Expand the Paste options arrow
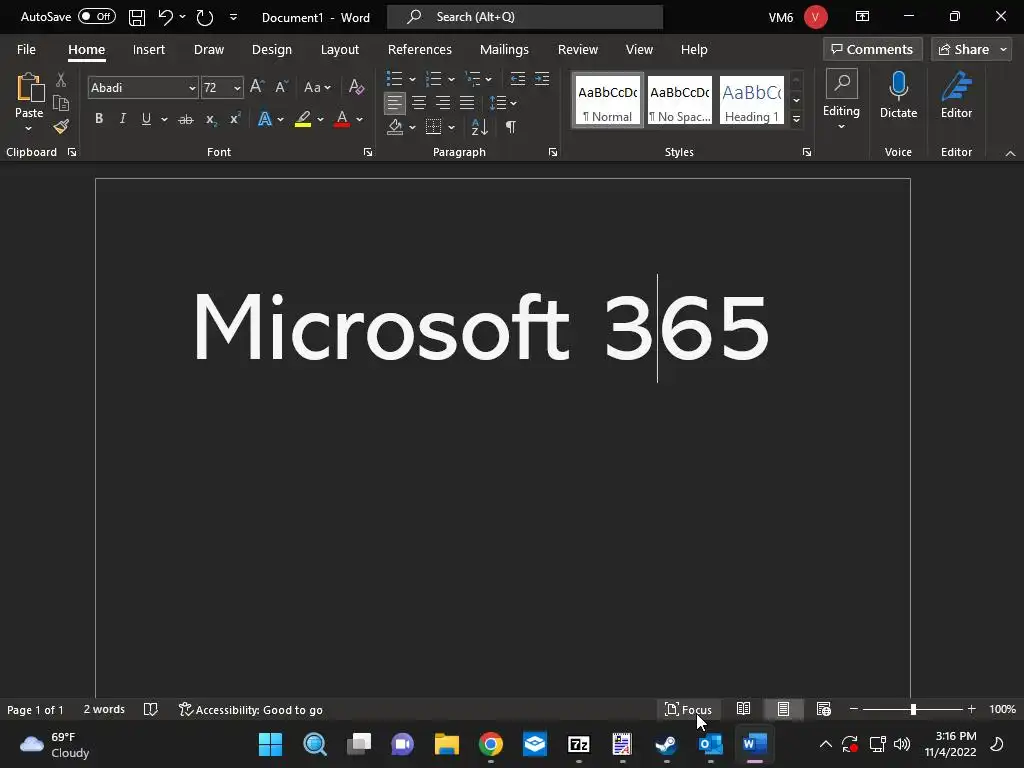 [28, 129]
